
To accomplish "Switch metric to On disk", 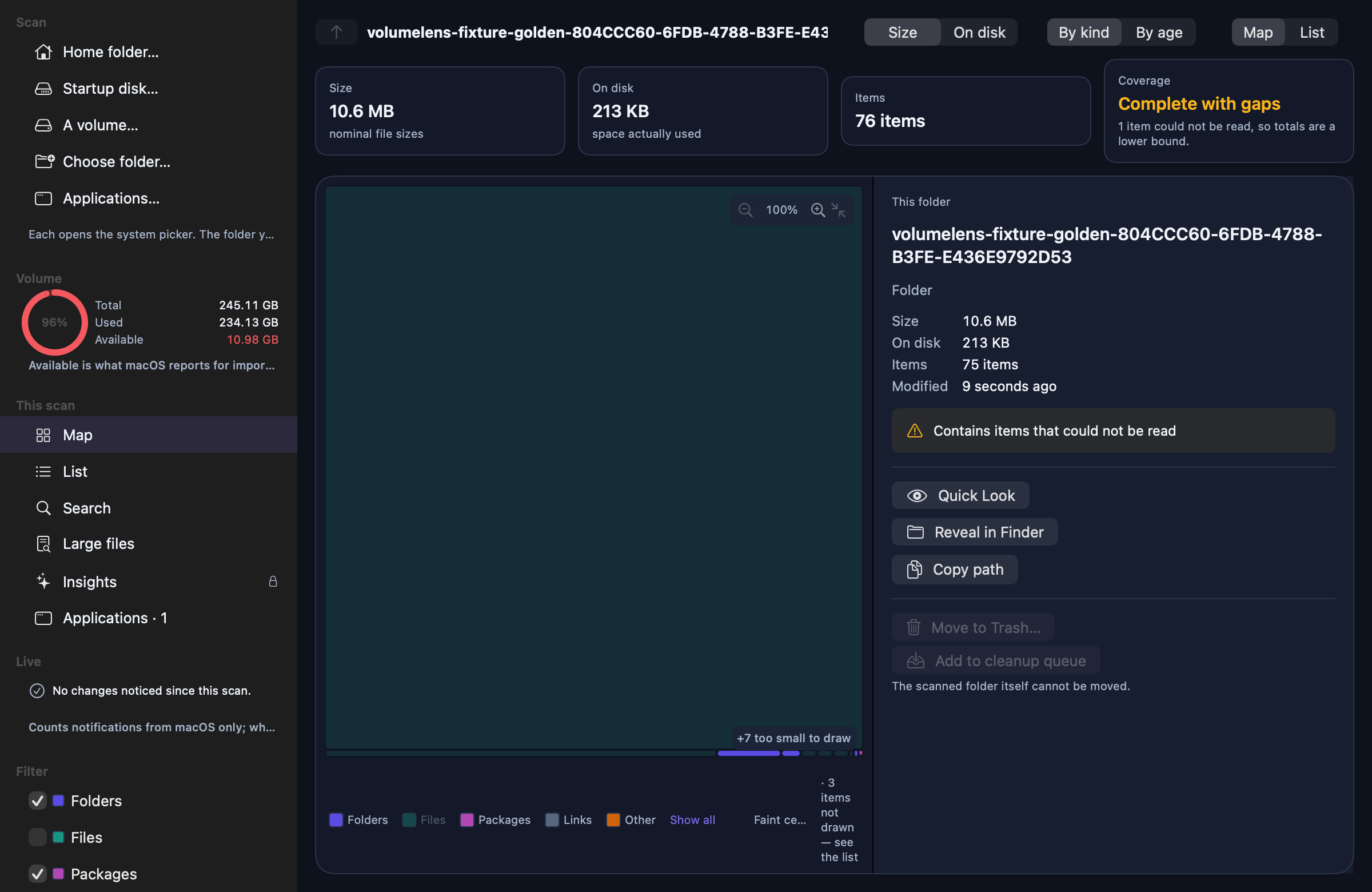I will (x=979, y=32).
